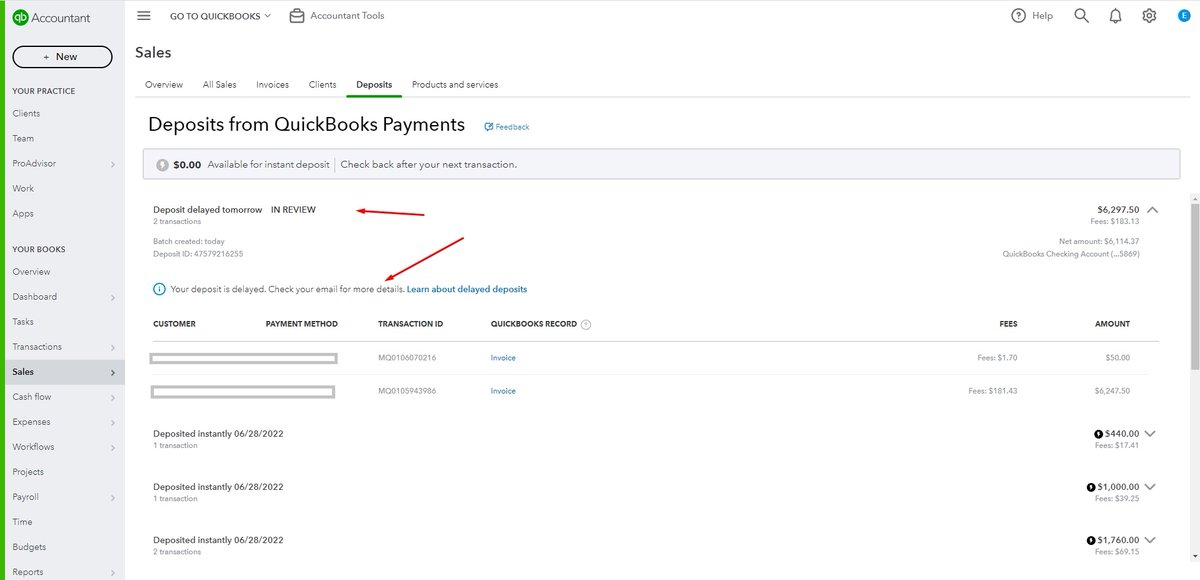The height and width of the screenshot is (580, 1200).
Task: Open Clients in Your Practice sidebar
Action: point(26,114)
